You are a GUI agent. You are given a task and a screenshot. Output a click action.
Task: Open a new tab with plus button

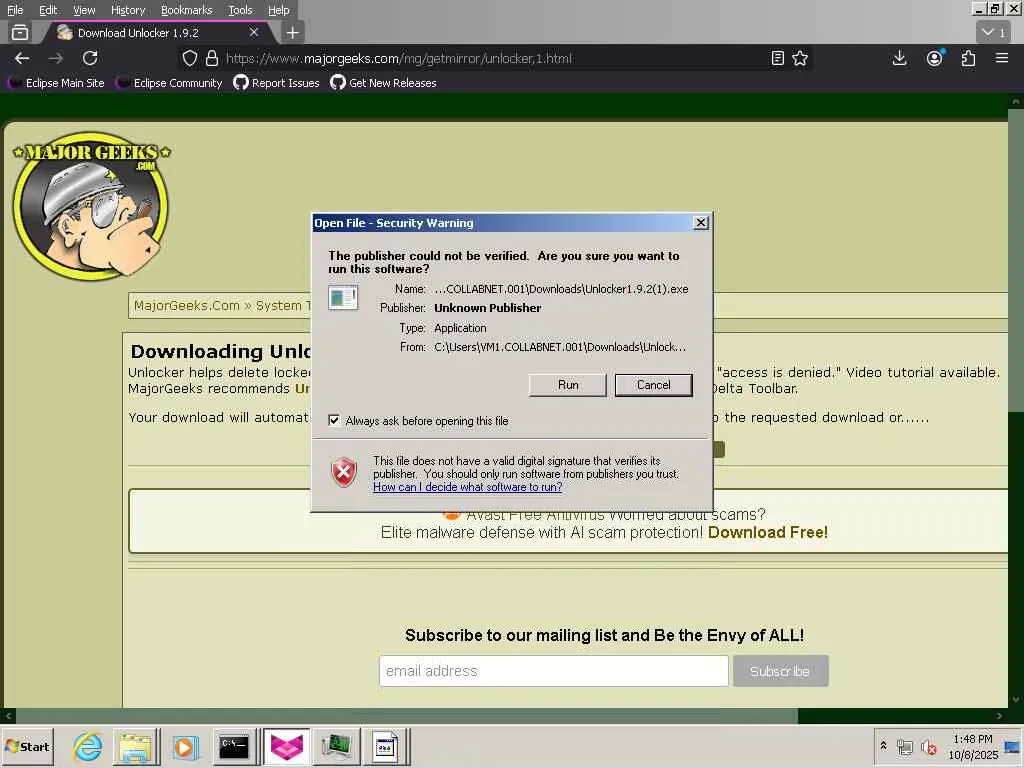[x=293, y=32]
